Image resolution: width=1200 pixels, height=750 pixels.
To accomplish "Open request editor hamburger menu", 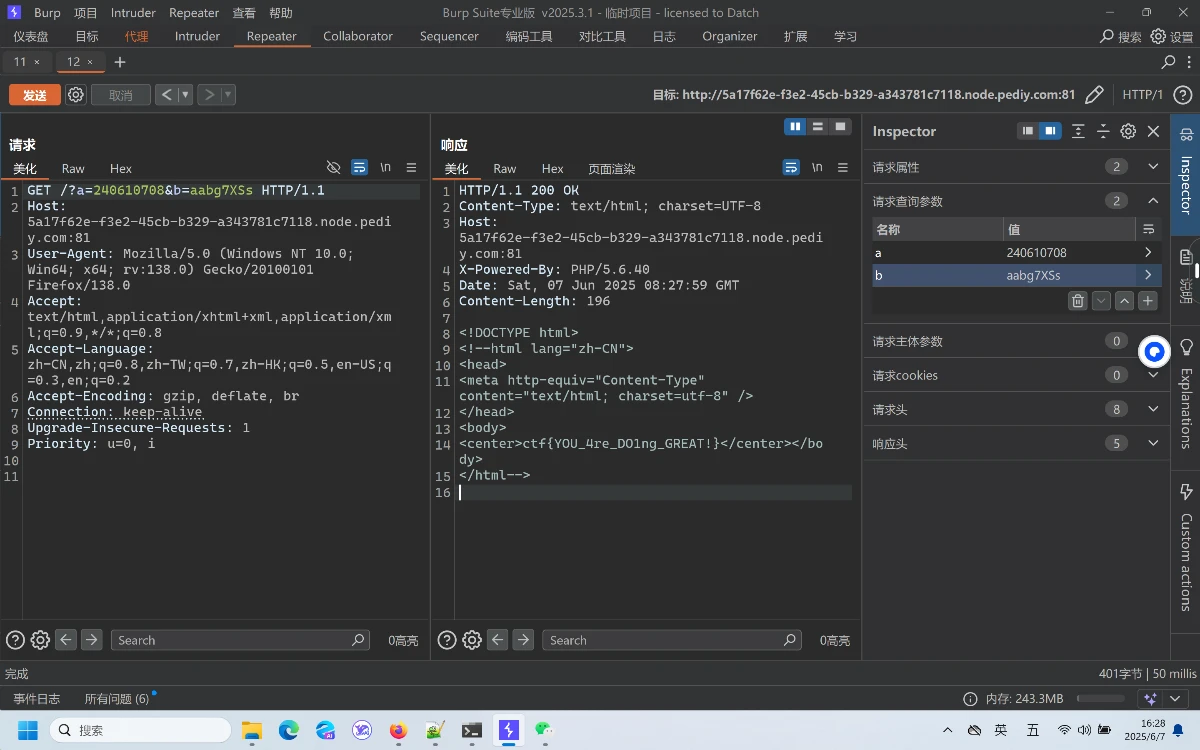I will (412, 167).
